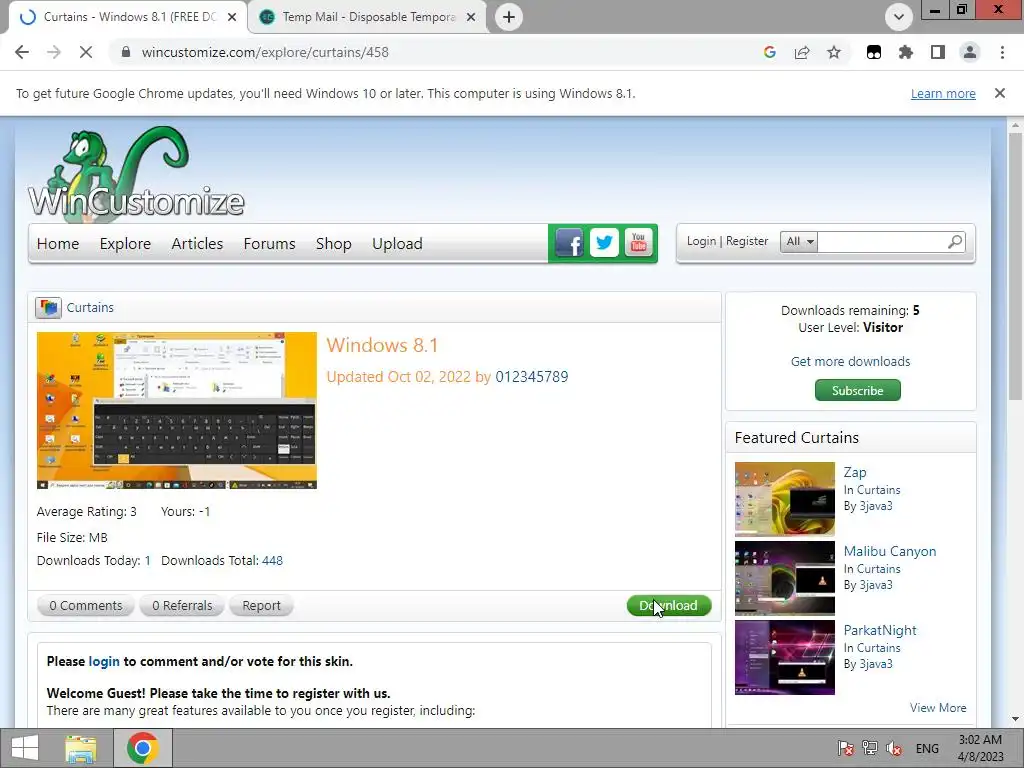Click Learn more in update notice
Screen dimensions: 1024x768
tap(943, 93)
